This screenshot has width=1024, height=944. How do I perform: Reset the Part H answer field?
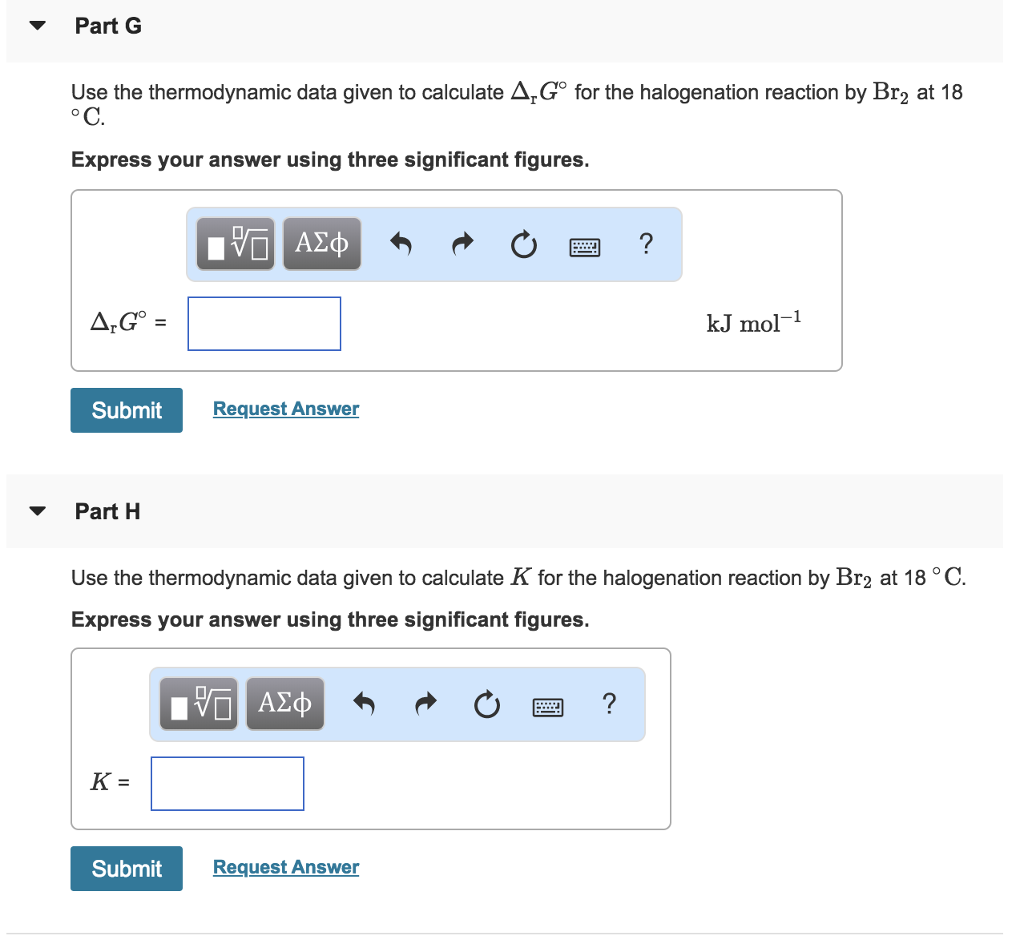point(486,704)
